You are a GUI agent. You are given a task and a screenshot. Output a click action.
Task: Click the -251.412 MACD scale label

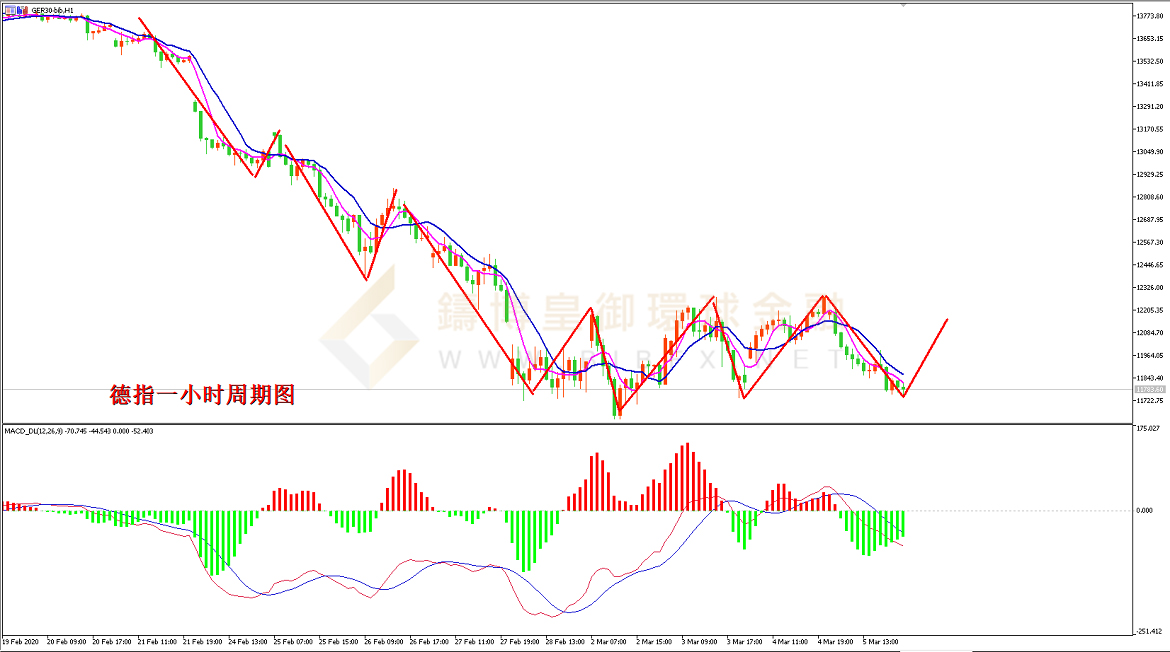click(x=1148, y=632)
